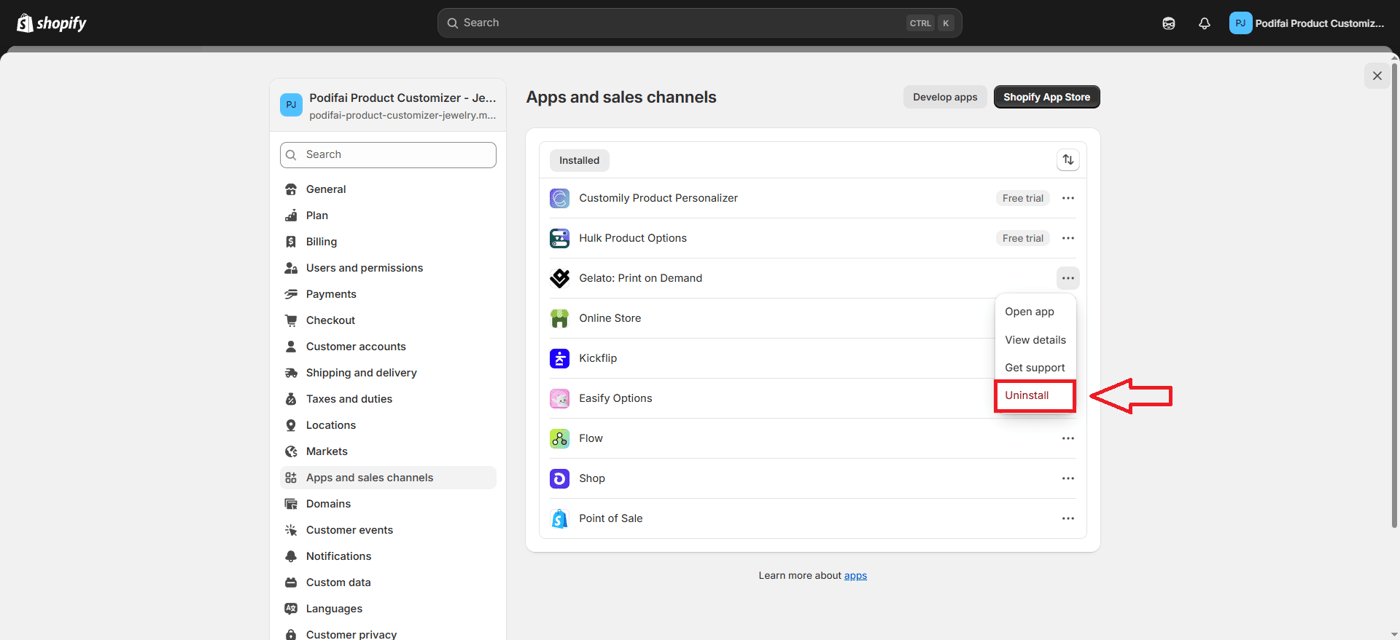
Task: Click the Develop apps button
Action: (x=945, y=97)
